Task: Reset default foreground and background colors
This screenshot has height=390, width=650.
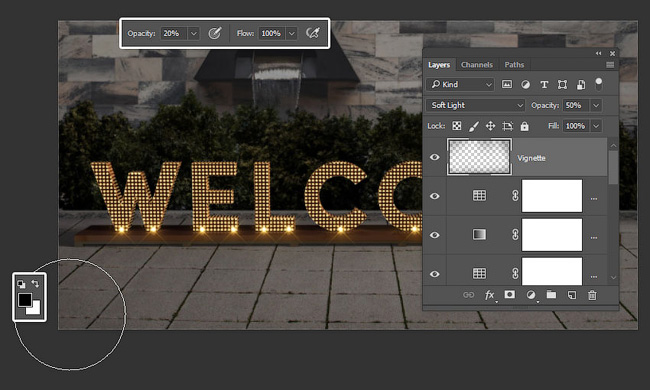Action: (x=21, y=284)
